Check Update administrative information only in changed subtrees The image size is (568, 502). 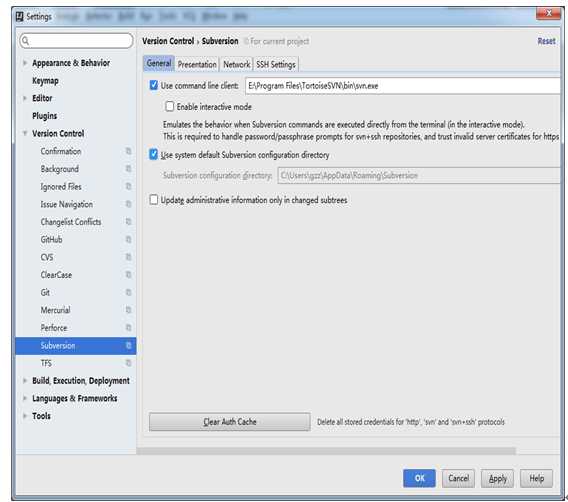154,200
